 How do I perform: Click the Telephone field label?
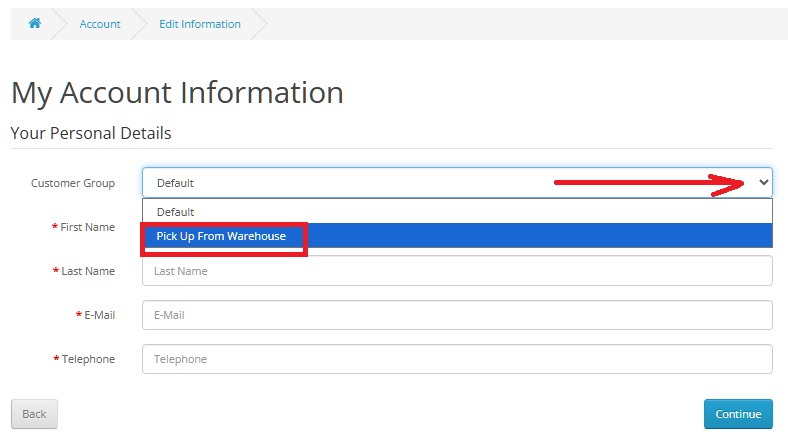click(88, 359)
